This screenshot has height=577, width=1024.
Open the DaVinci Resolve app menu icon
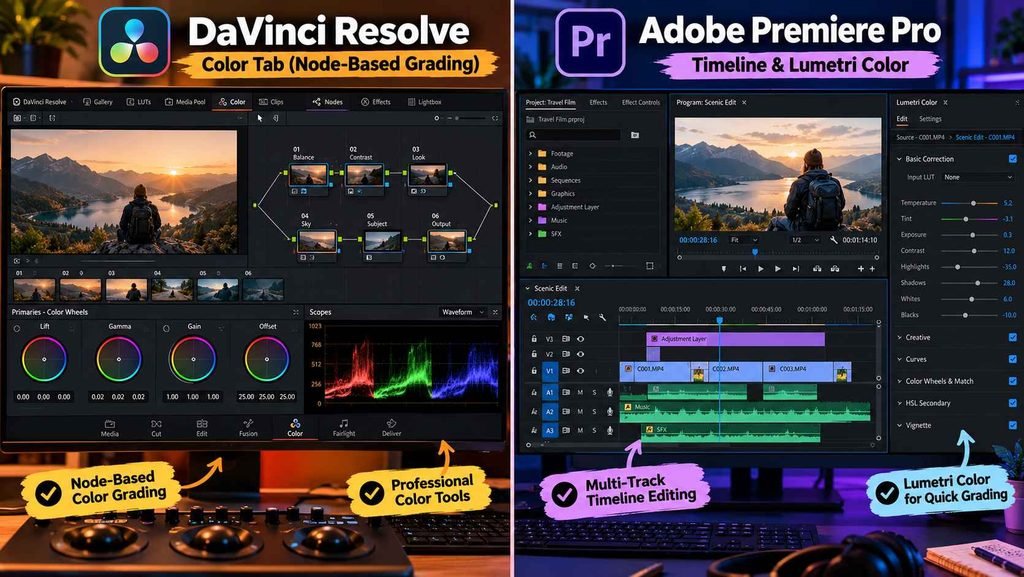pos(16,102)
